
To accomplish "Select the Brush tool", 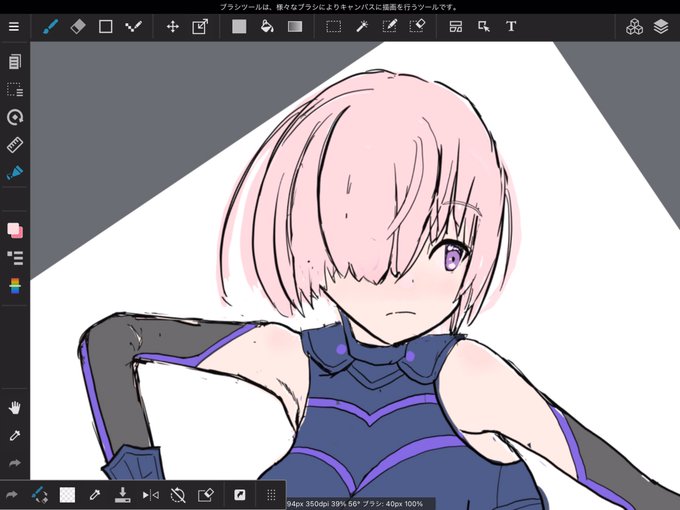I will point(51,26).
